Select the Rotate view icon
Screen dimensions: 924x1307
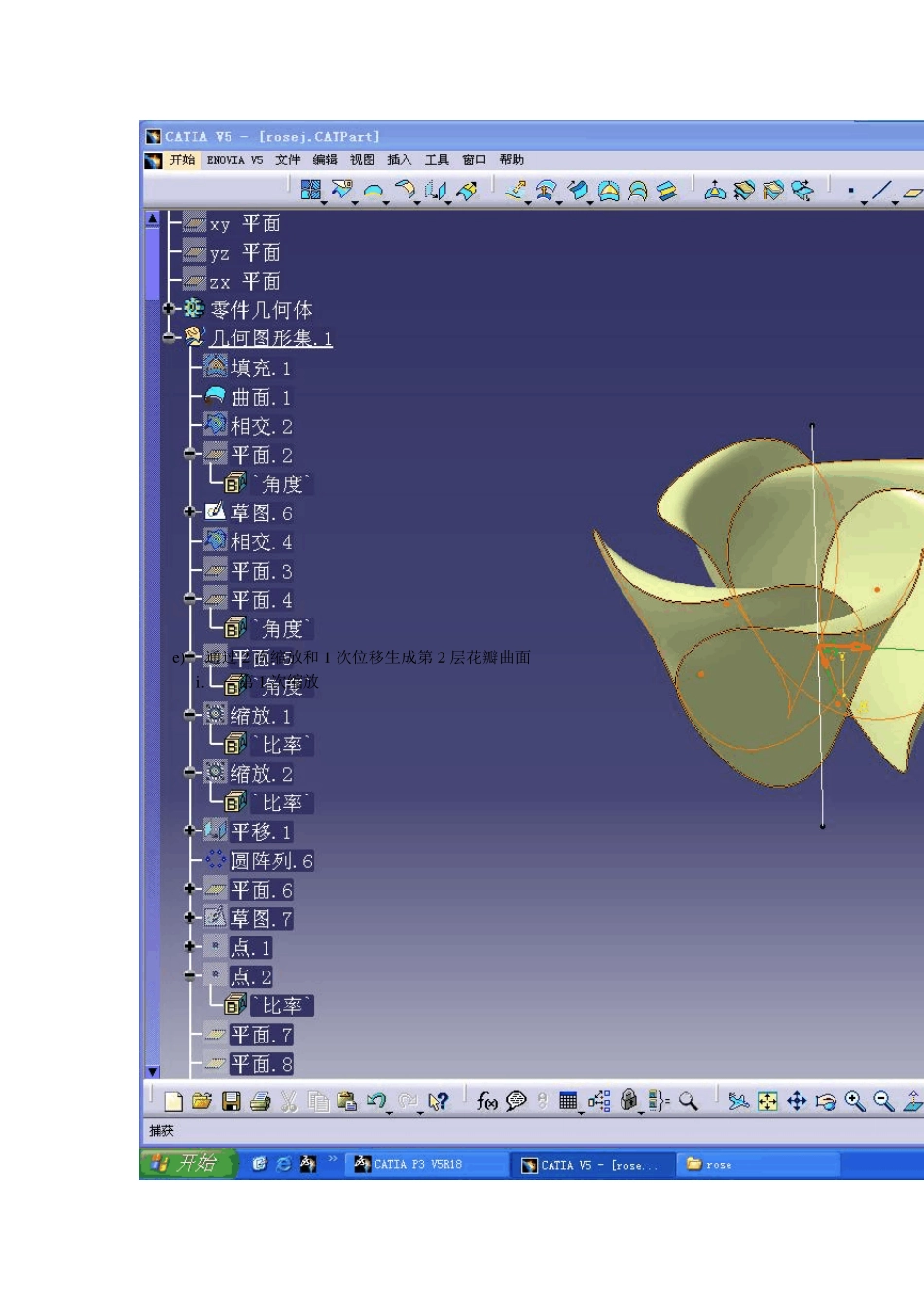click(826, 1101)
